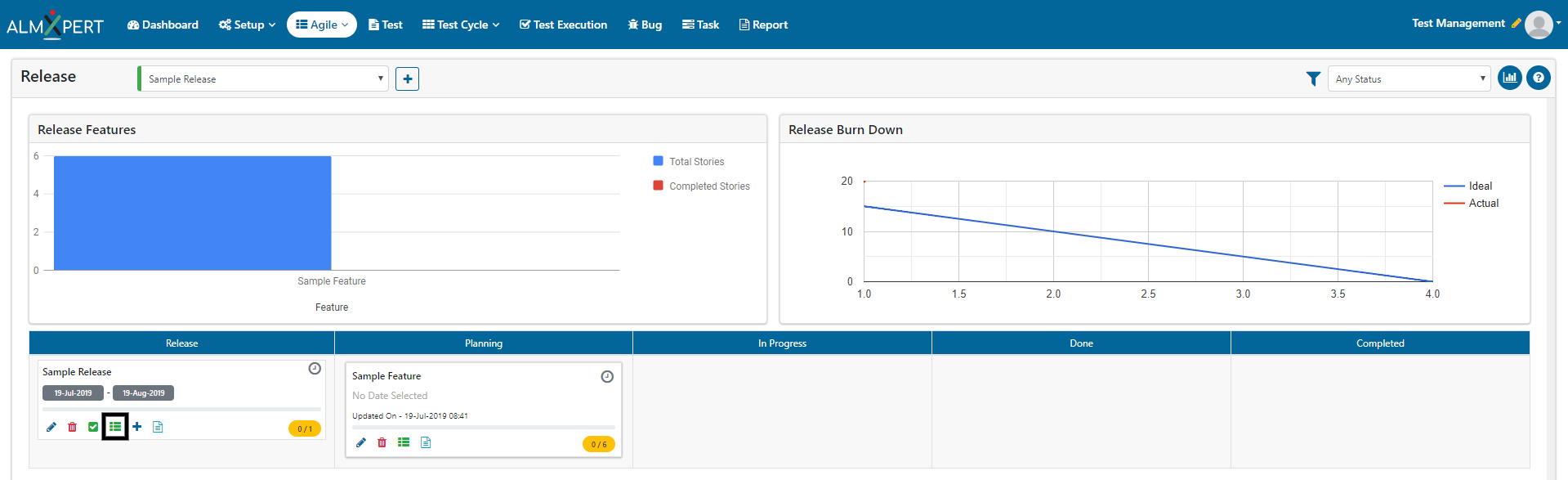Edit Sample Release with the pencil icon
This screenshot has height=480, width=1568.
tap(51, 427)
